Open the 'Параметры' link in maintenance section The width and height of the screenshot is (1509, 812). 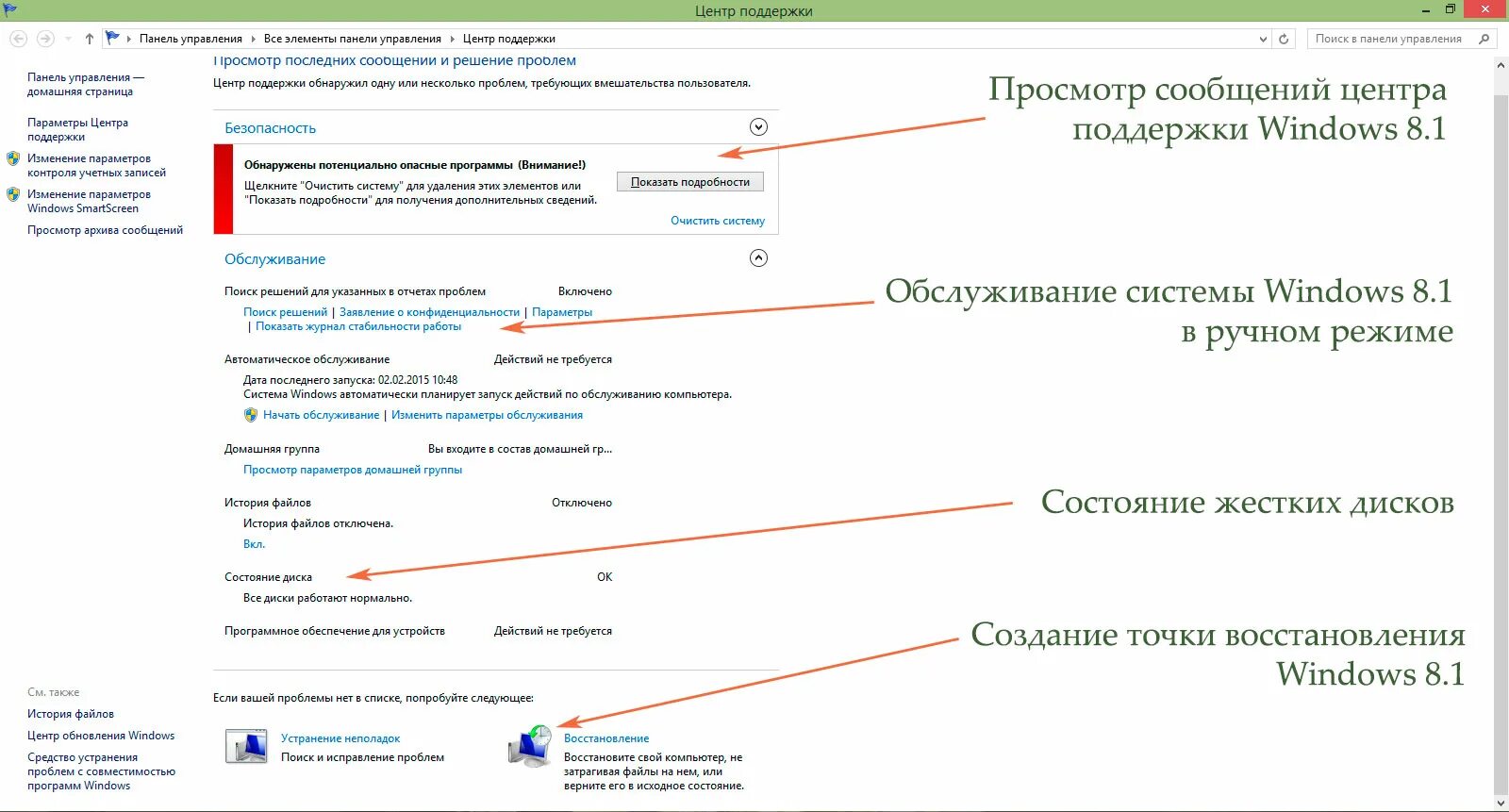point(562,312)
